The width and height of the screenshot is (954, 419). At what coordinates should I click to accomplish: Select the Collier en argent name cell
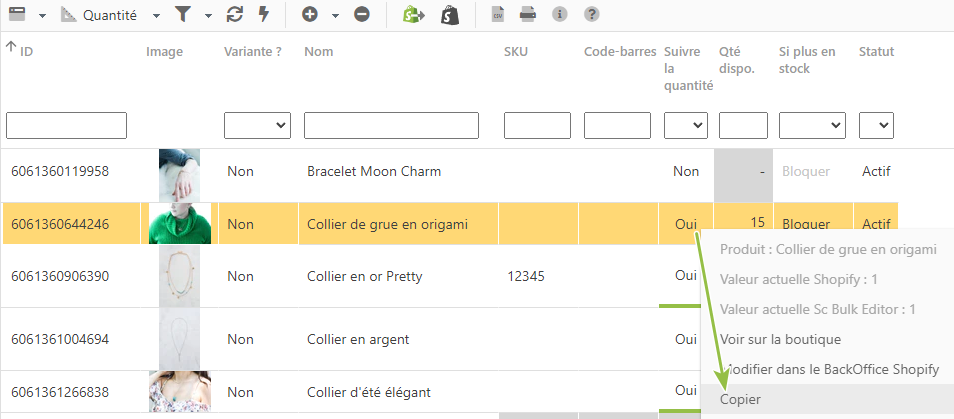tap(399, 339)
